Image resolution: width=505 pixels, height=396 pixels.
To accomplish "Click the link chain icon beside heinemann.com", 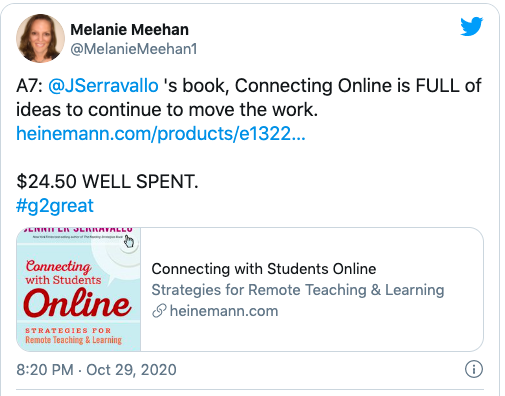I will 159,311.
